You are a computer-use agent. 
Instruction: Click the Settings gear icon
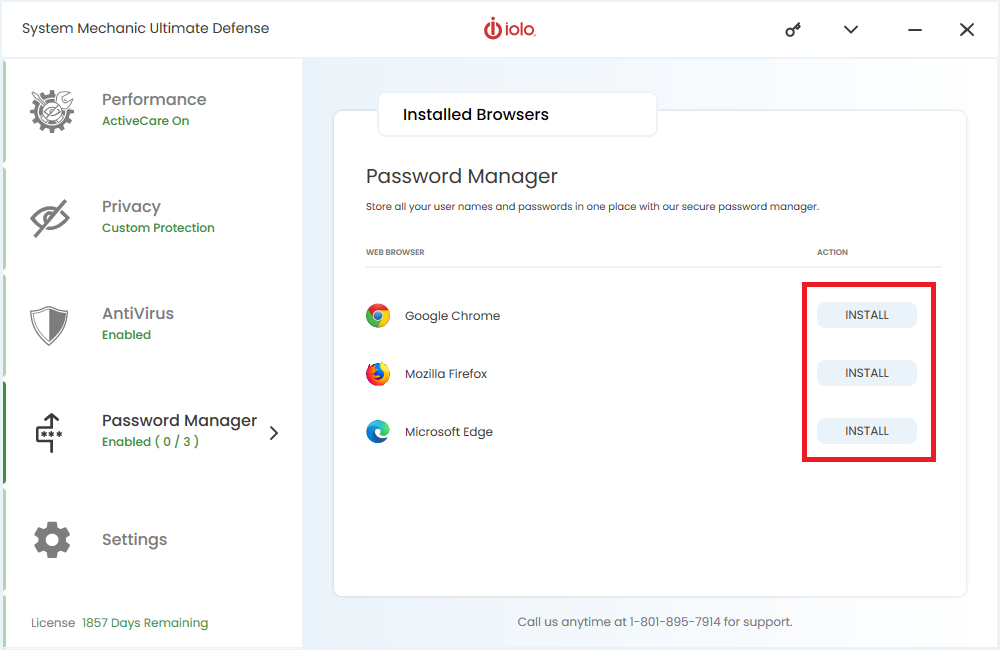[x=52, y=540]
